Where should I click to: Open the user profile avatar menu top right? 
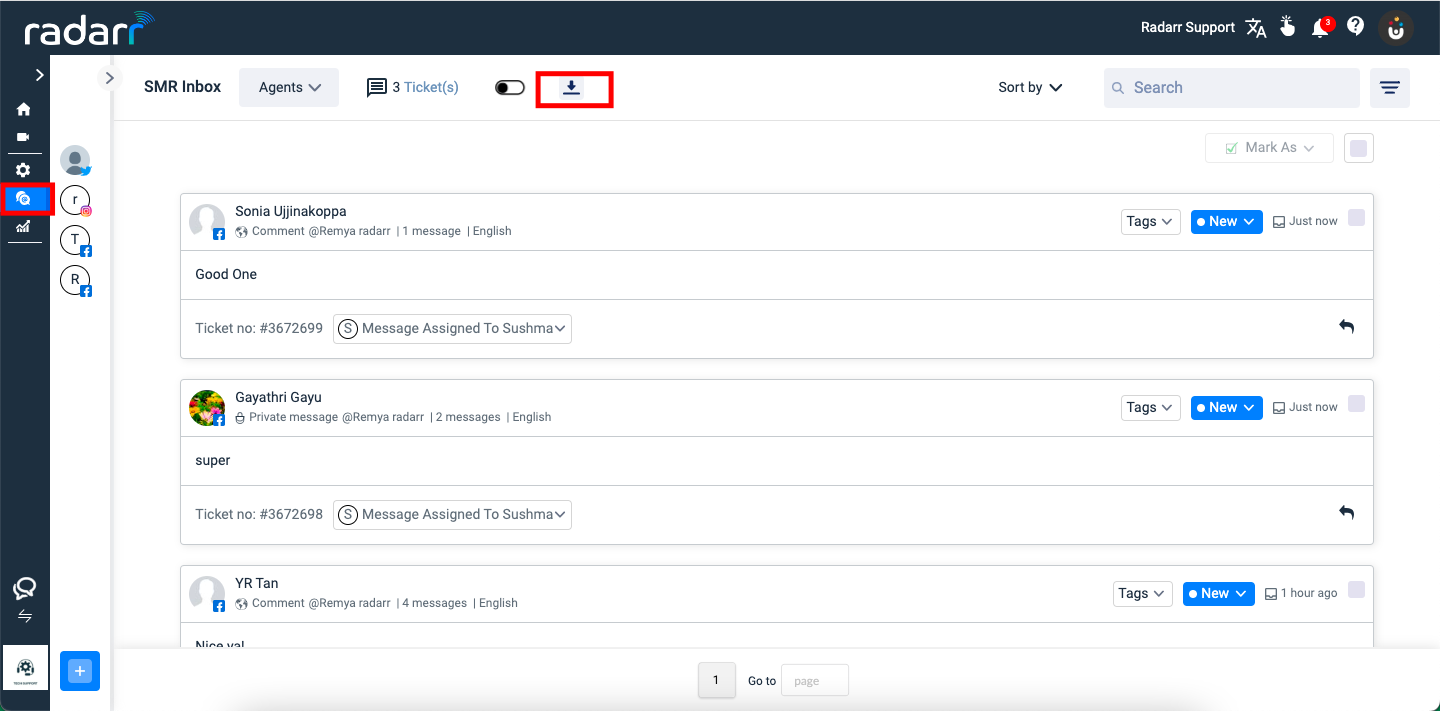tap(1395, 27)
